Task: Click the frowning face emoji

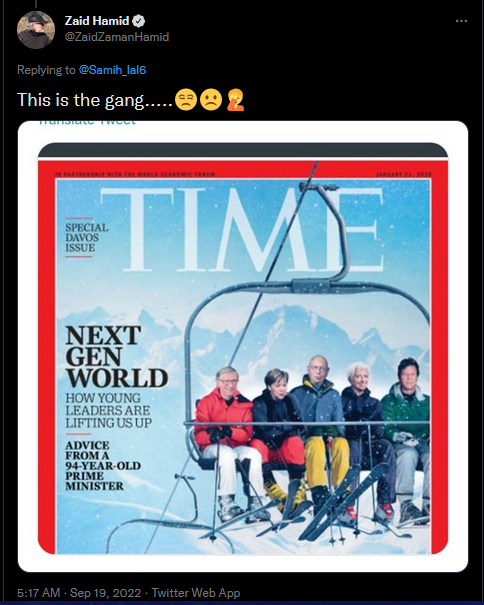Action: (x=211, y=100)
